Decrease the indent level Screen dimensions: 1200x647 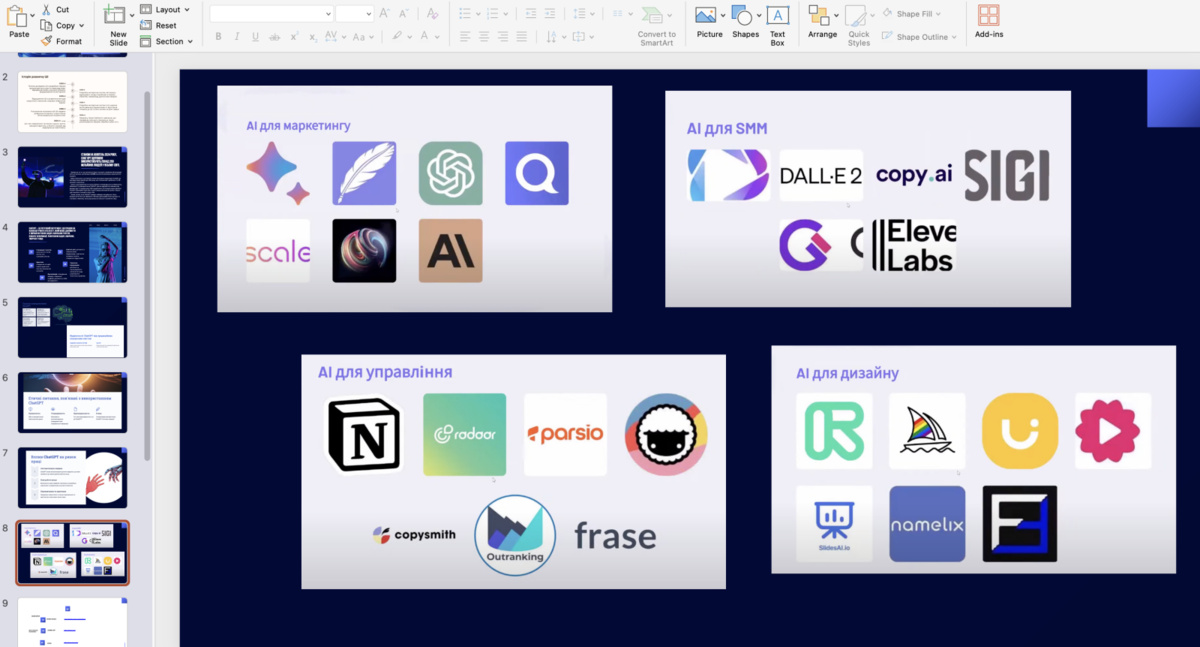pyautogui.click(x=530, y=14)
